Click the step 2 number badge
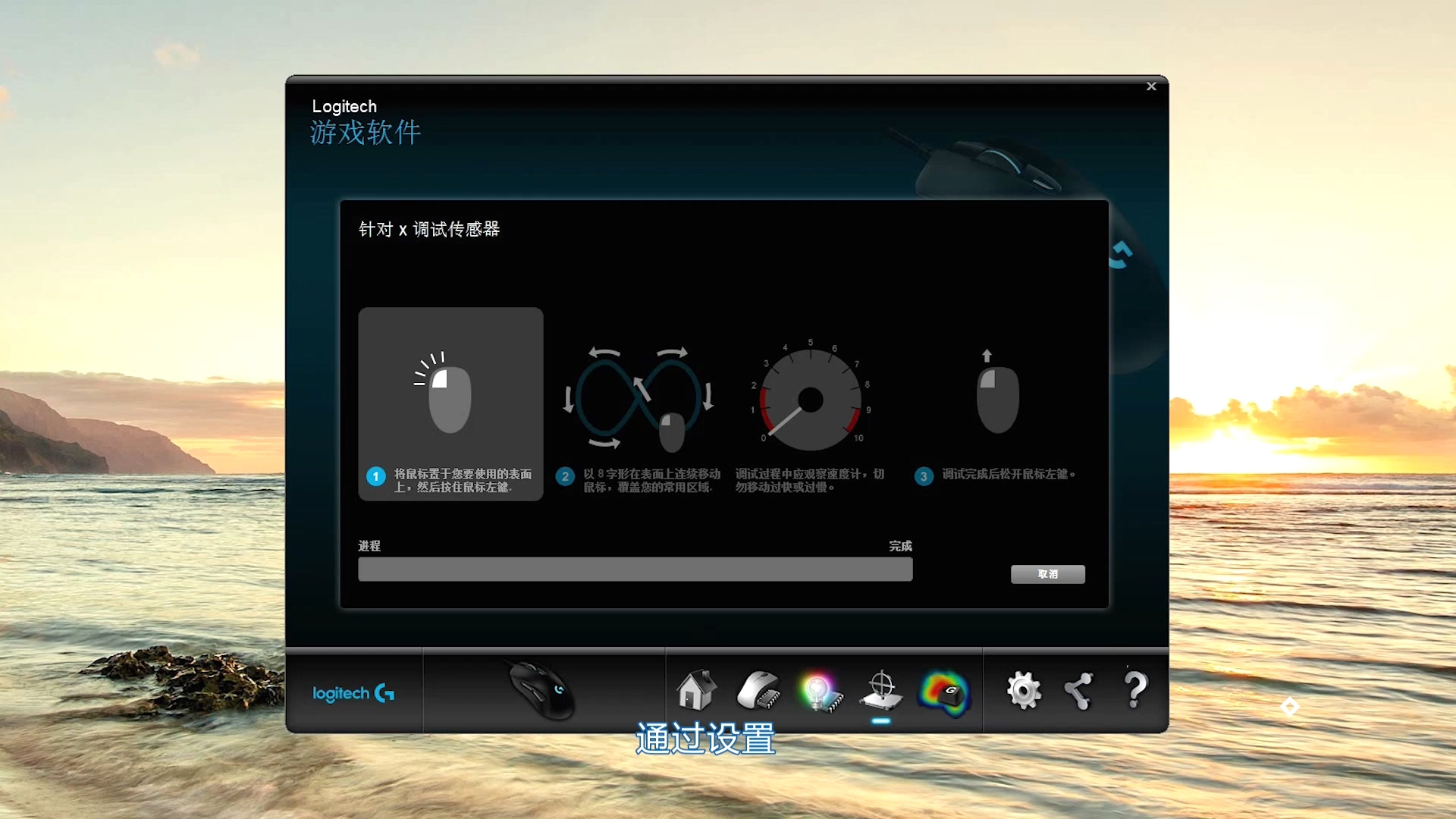This screenshot has width=1456, height=819. (565, 476)
